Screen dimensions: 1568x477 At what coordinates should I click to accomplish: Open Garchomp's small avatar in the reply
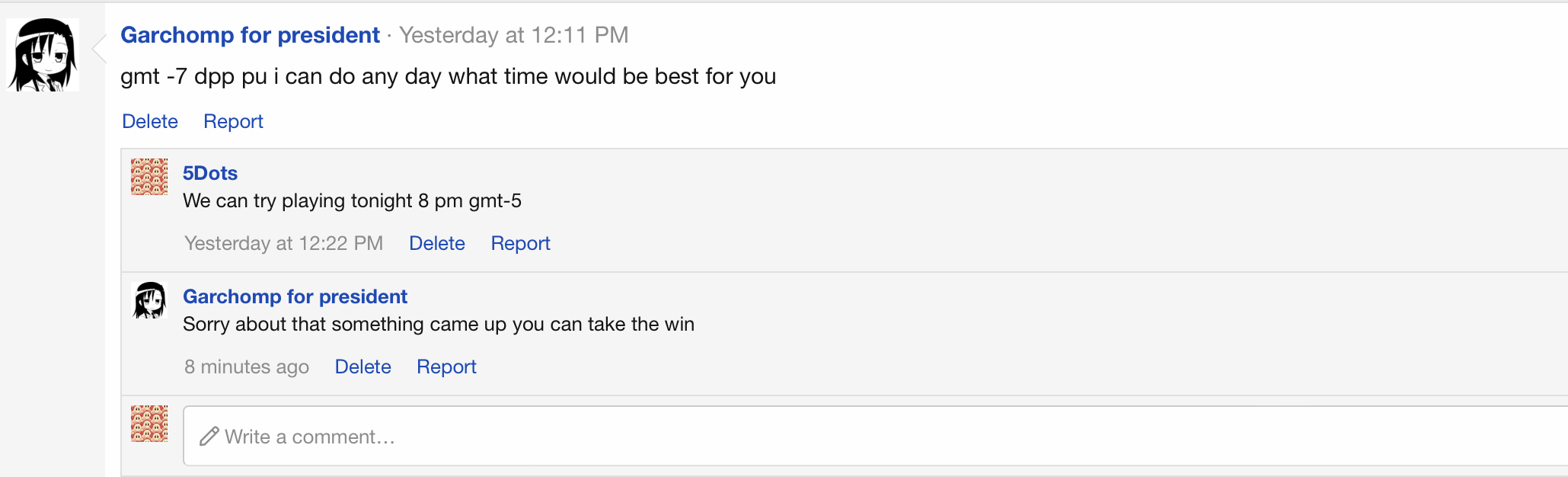[149, 300]
